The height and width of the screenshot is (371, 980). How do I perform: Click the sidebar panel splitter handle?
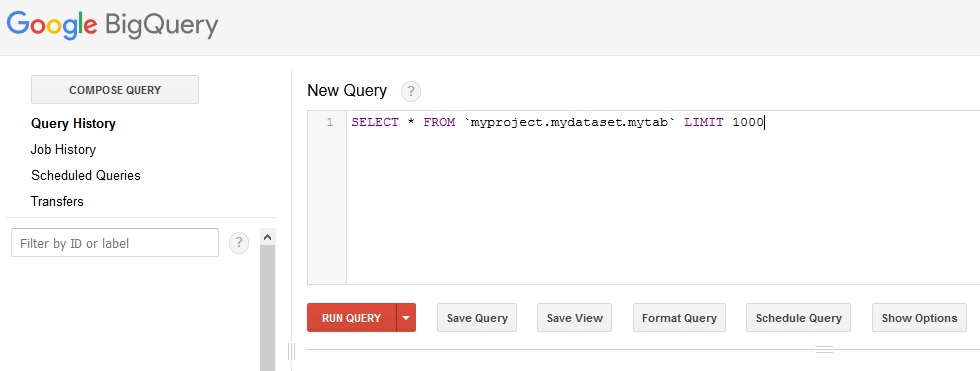pos(291,352)
